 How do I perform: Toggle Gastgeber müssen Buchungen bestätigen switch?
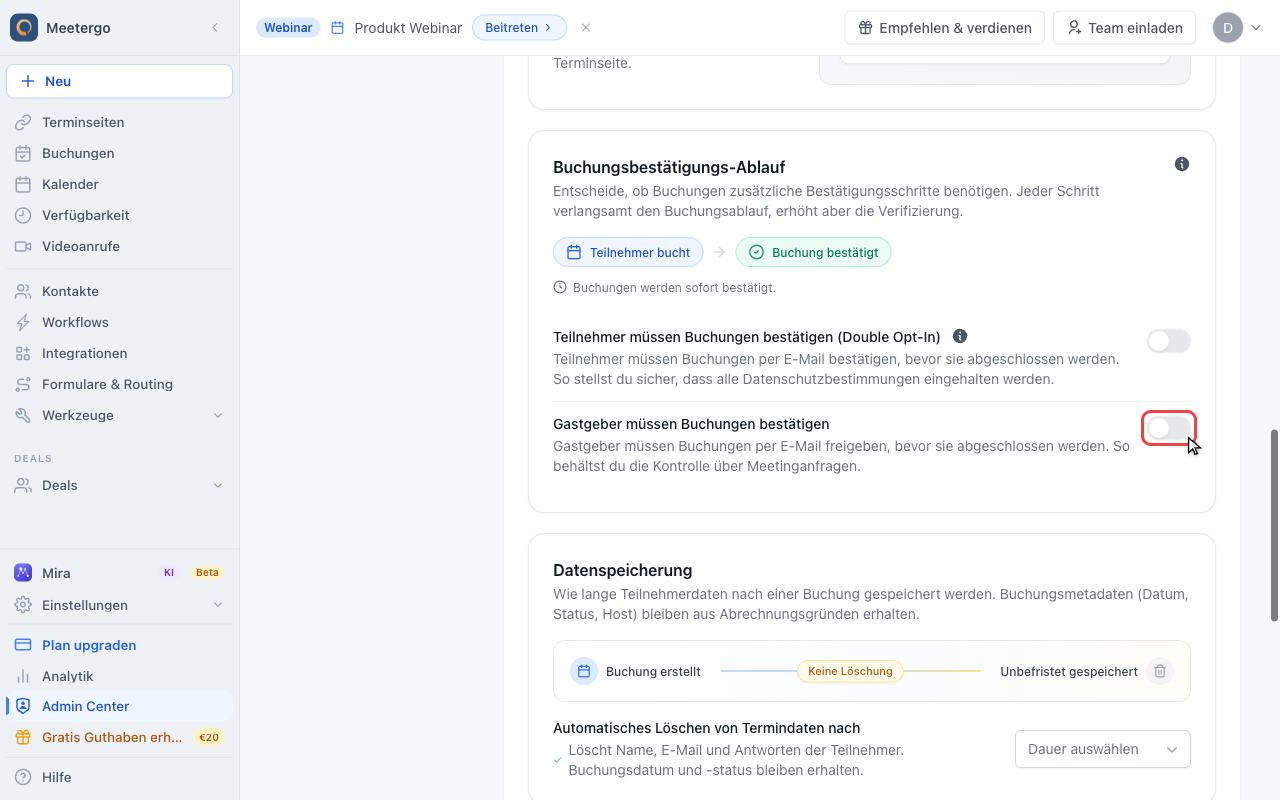(x=1169, y=428)
